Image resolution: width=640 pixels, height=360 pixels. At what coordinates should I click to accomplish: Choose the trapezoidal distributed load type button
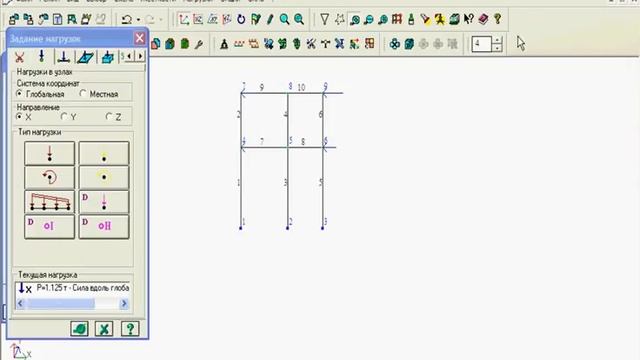coord(49,202)
